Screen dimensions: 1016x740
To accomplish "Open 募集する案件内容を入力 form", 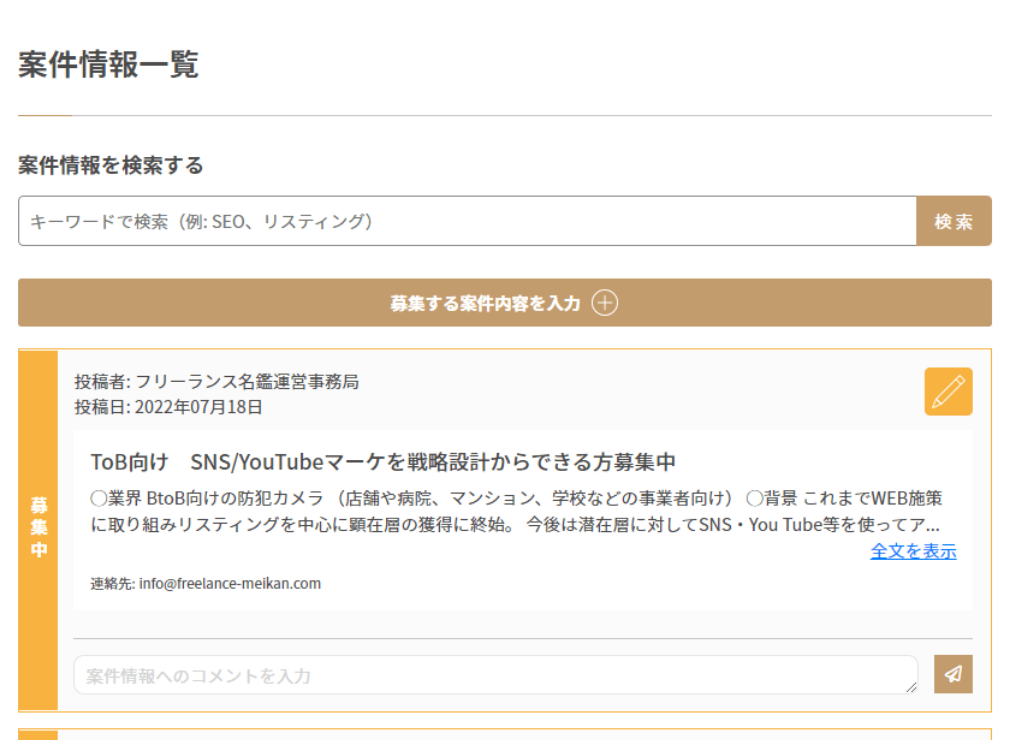I will pos(505,303).
